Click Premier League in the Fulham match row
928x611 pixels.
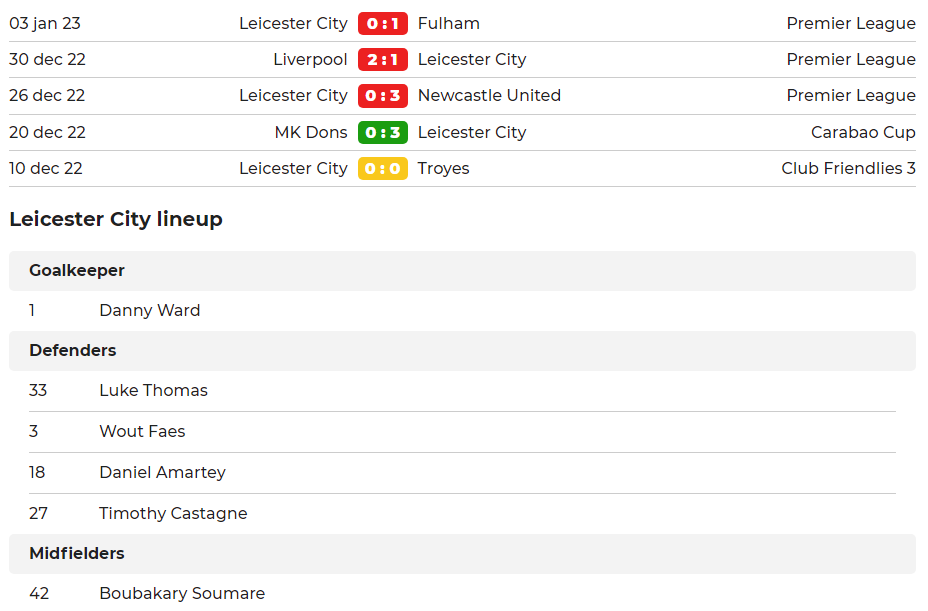850,23
